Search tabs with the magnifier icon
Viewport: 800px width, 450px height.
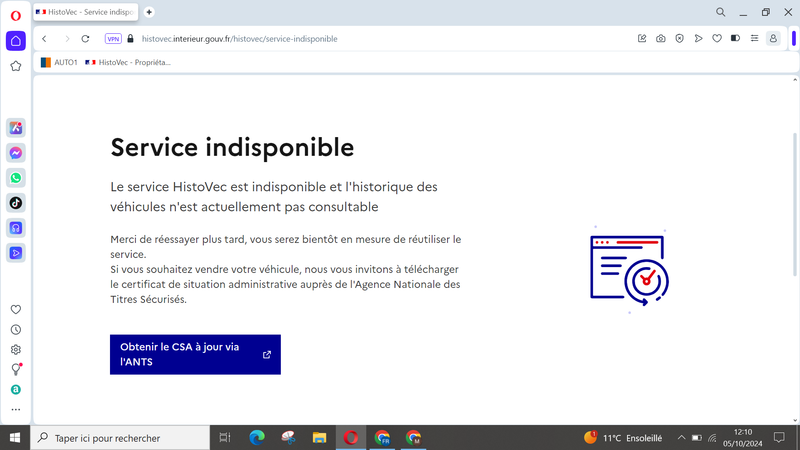pos(720,12)
